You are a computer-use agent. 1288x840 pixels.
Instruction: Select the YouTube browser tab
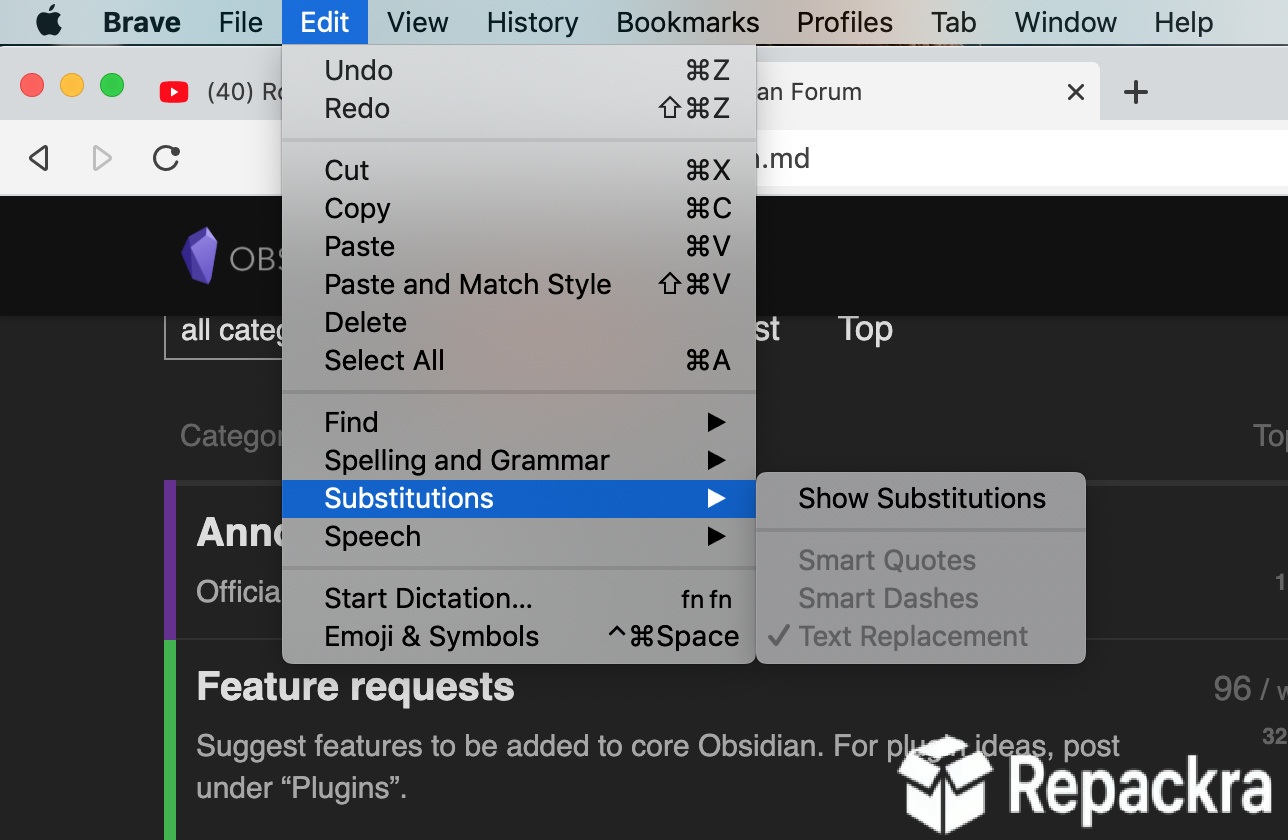tap(220, 92)
